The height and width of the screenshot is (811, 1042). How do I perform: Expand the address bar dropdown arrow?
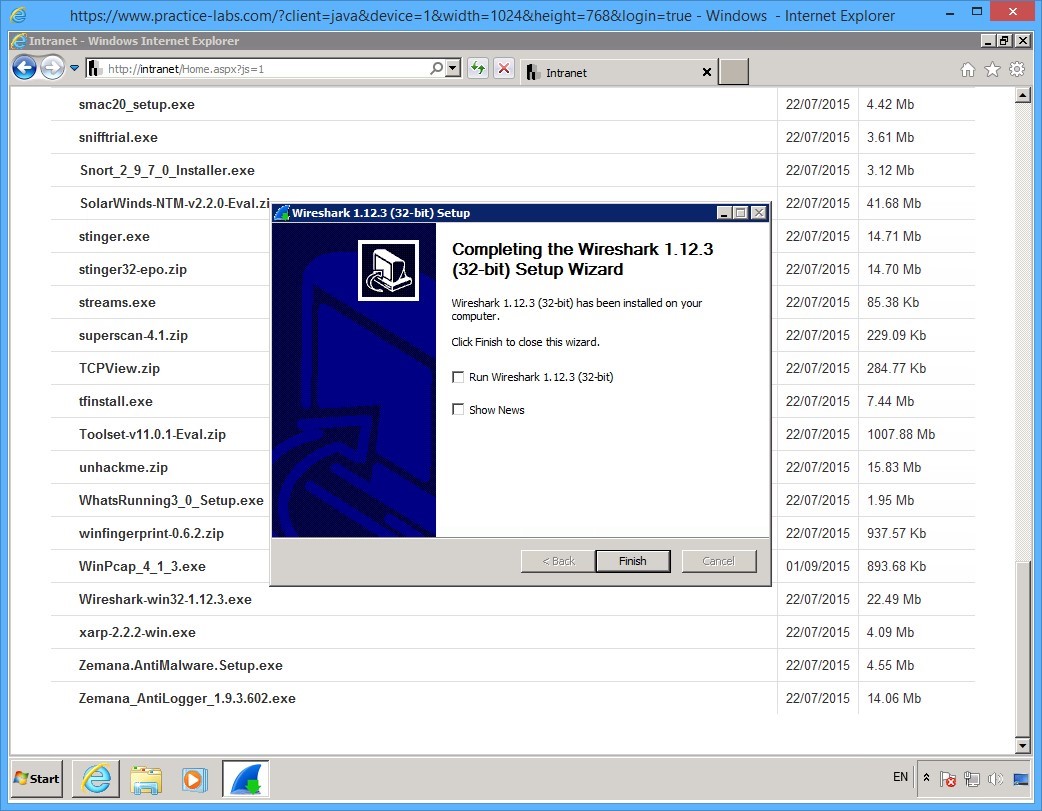click(74, 68)
